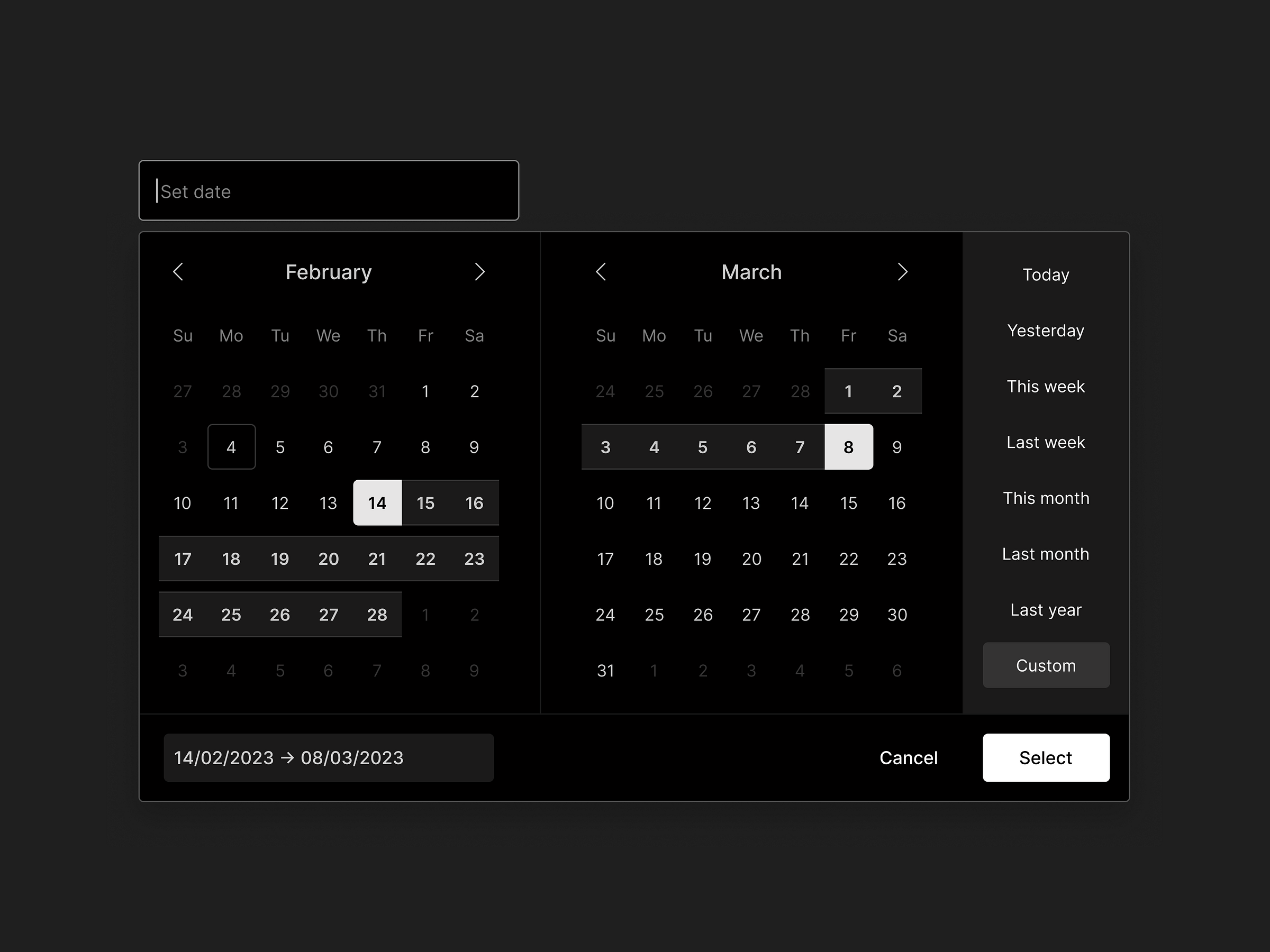Pick dimmed April 6 in March grid

[x=897, y=670]
